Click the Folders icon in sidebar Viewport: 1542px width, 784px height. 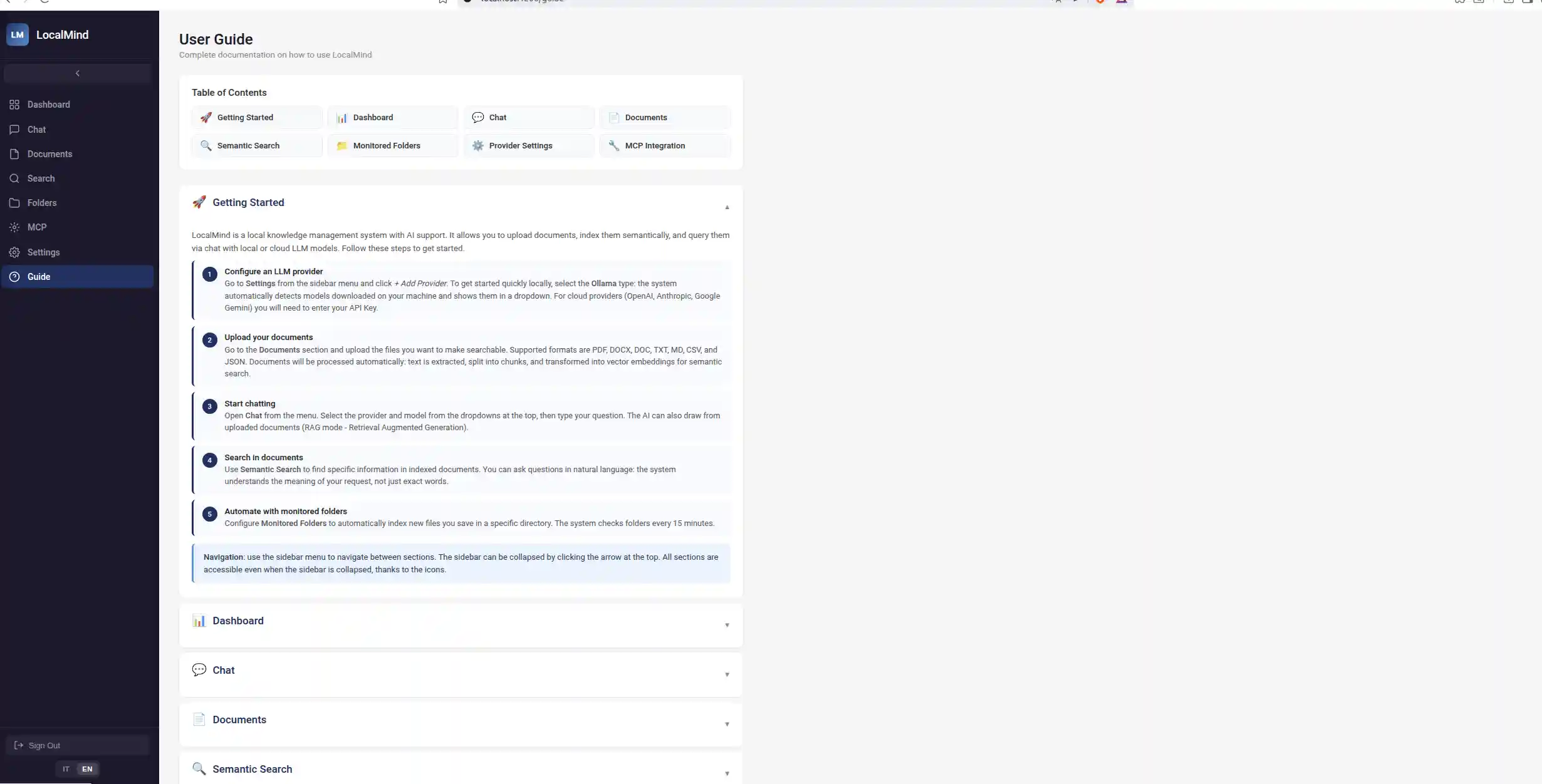pos(14,203)
